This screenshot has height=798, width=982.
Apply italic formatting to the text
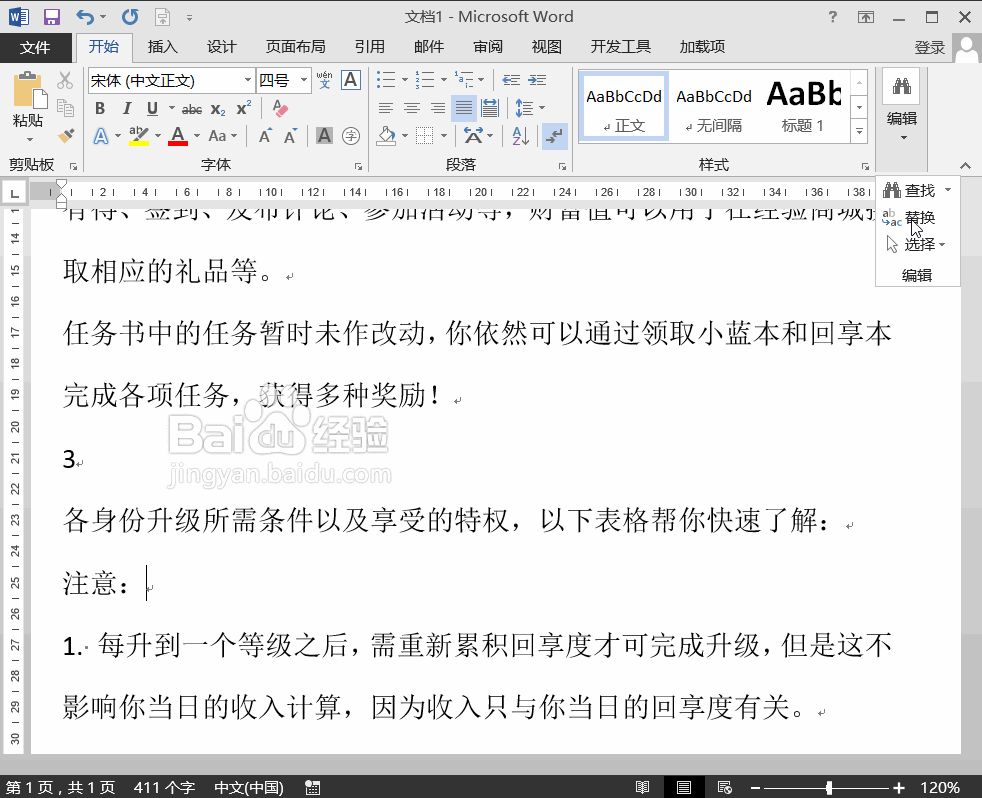128,107
